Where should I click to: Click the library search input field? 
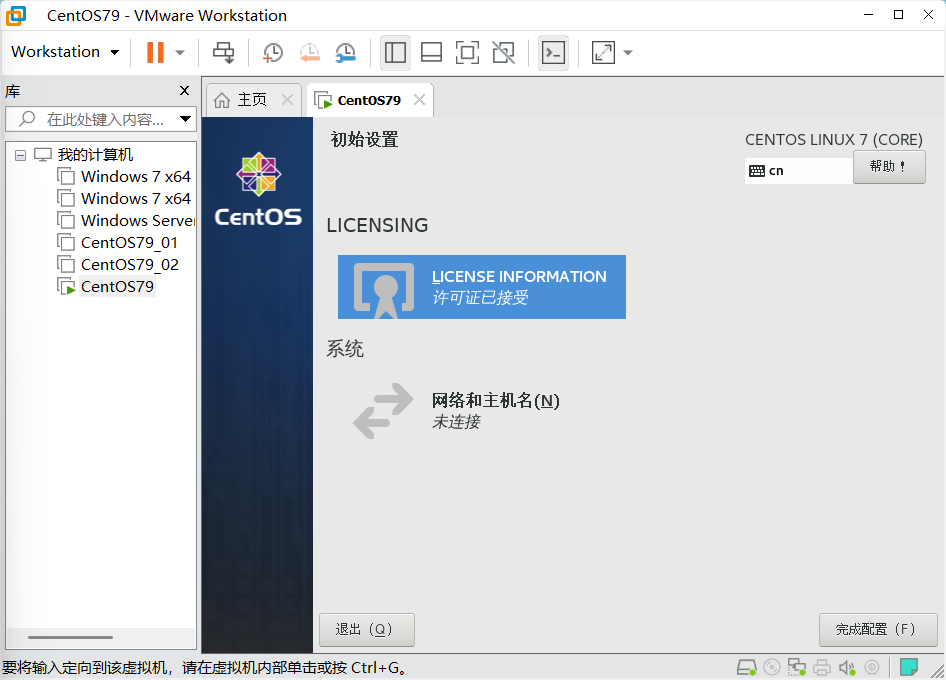(x=100, y=119)
